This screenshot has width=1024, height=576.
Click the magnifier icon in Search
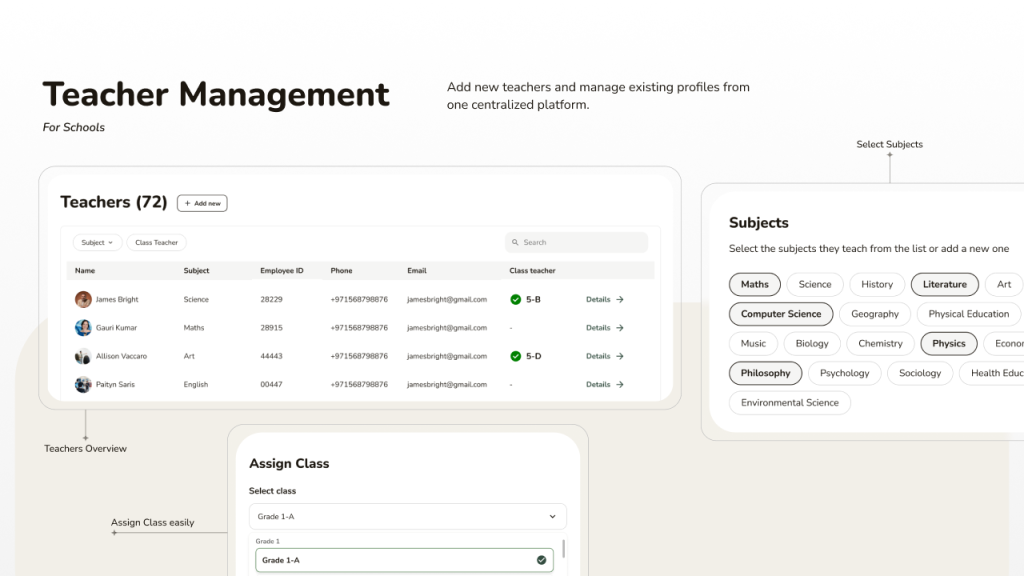pos(515,242)
